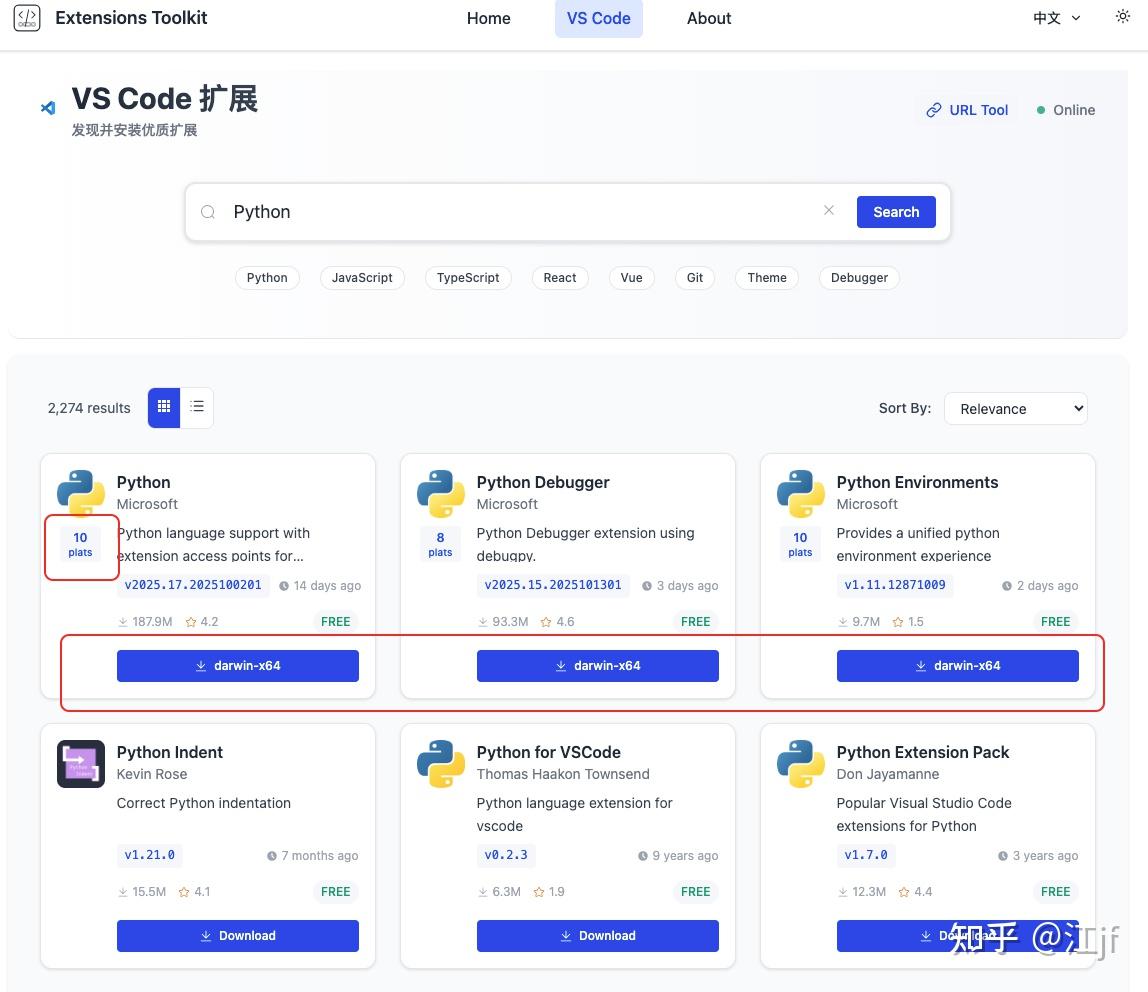Click the URL Tool chain icon

click(x=933, y=110)
